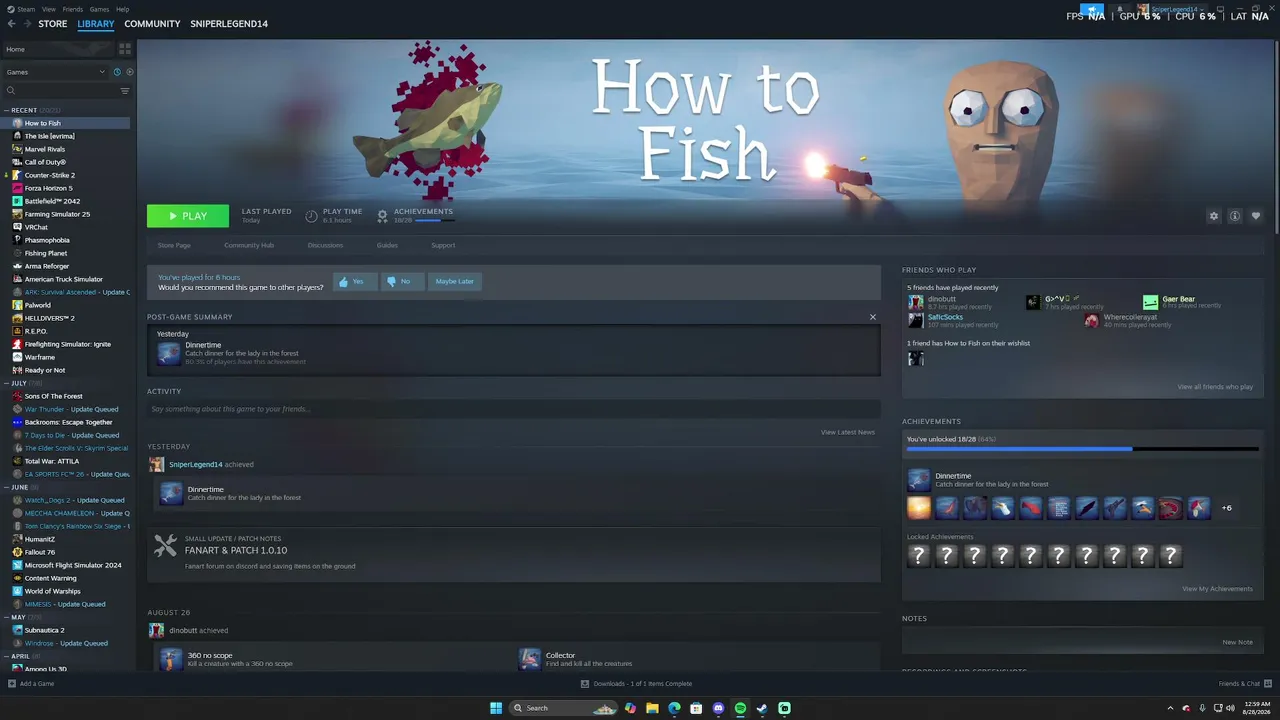Open the Games menu

click(x=99, y=9)
